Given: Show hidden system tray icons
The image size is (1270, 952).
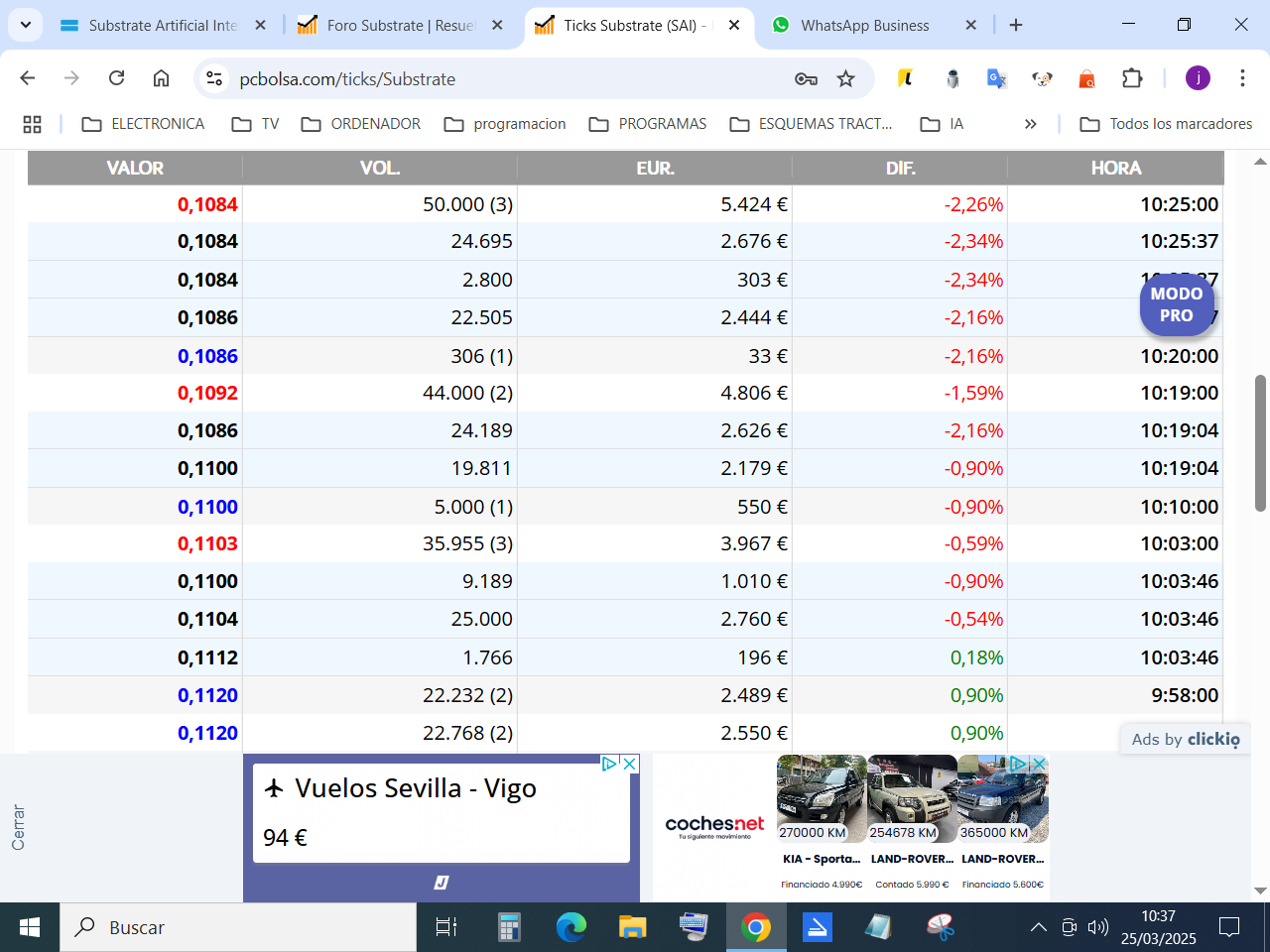Looking at the screenshot, I should pos(1038,927).
